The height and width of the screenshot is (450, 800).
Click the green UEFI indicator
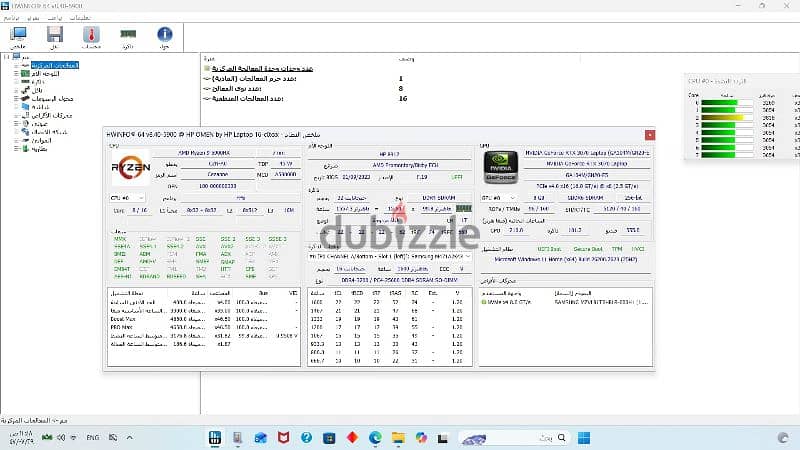click(x=457, y=177)
